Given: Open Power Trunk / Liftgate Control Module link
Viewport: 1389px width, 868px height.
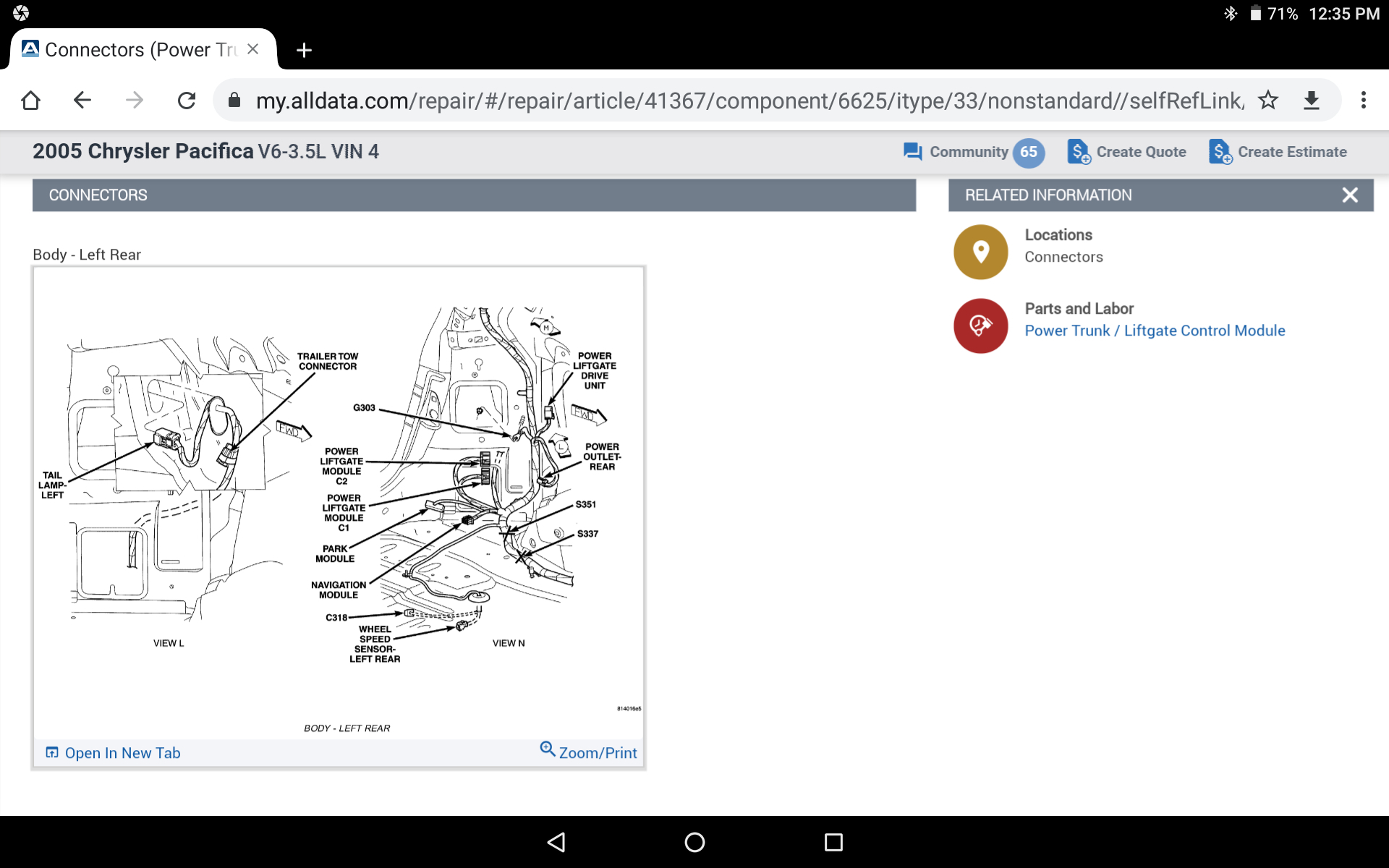Looking at the screenshot, I should tap(1155, 331).
